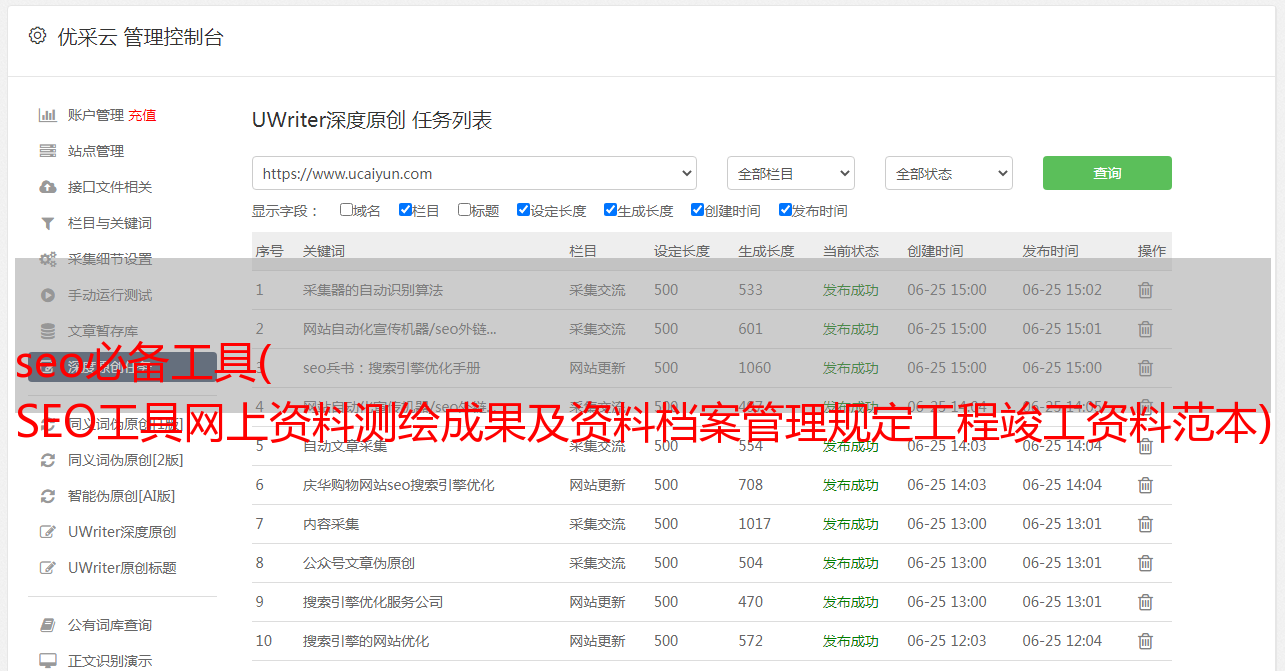The width and height of the screenshot is (1285, 671).
Task: Expand the 全部栏目 dropdown
Action: tap(791, 173)
